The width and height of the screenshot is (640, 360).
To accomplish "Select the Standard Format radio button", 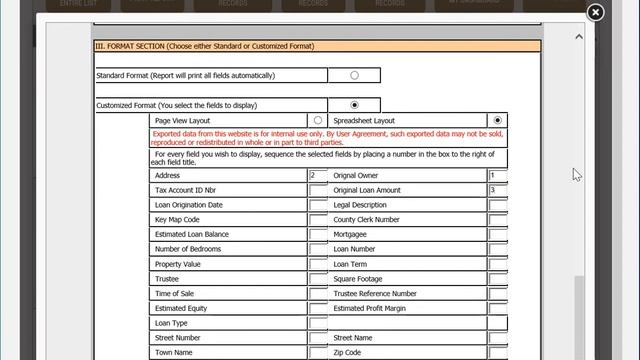I will [x=354, y=75].
